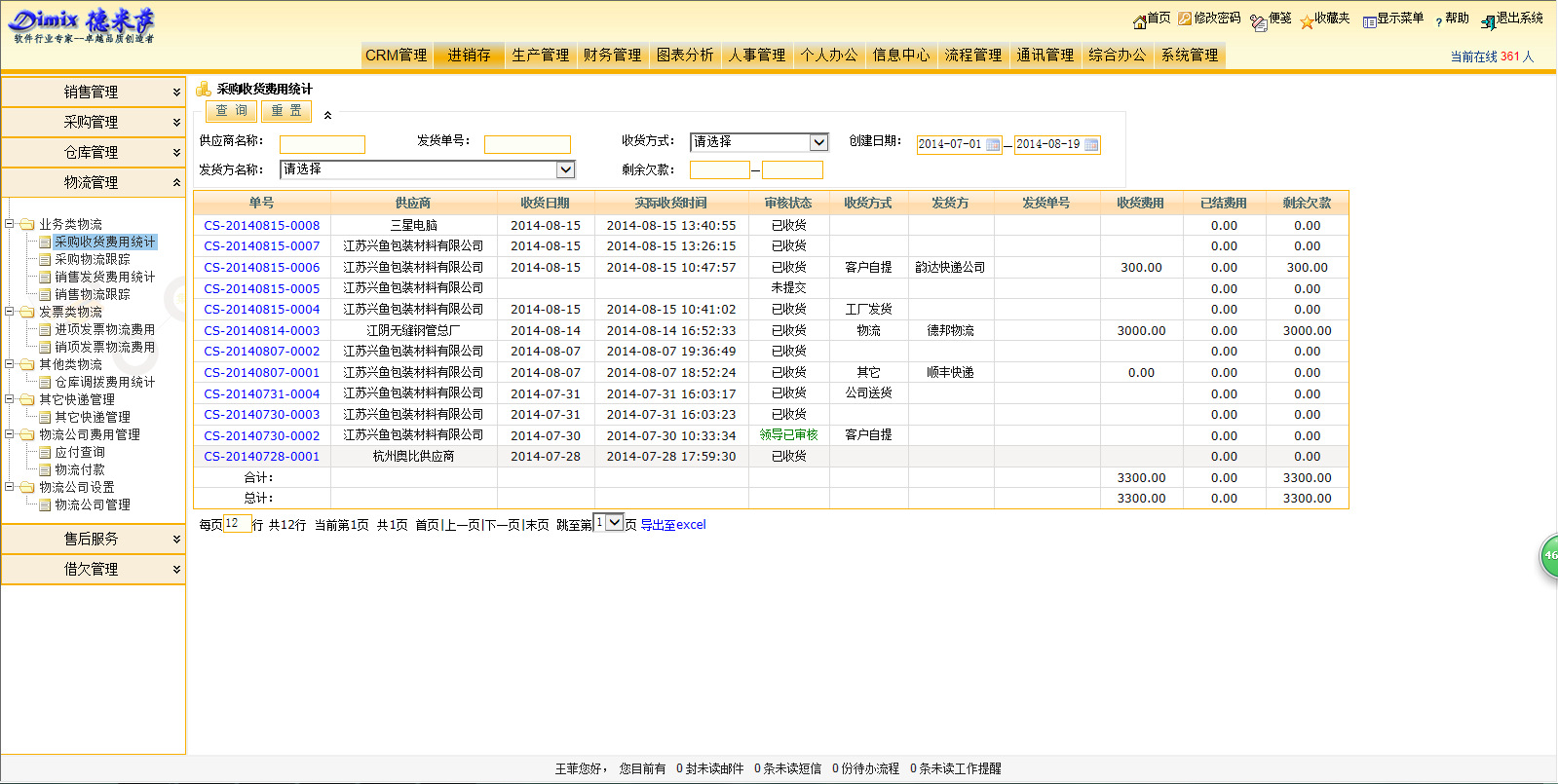
Task: Go to last page 末页
Action: [x=536, y=525]
